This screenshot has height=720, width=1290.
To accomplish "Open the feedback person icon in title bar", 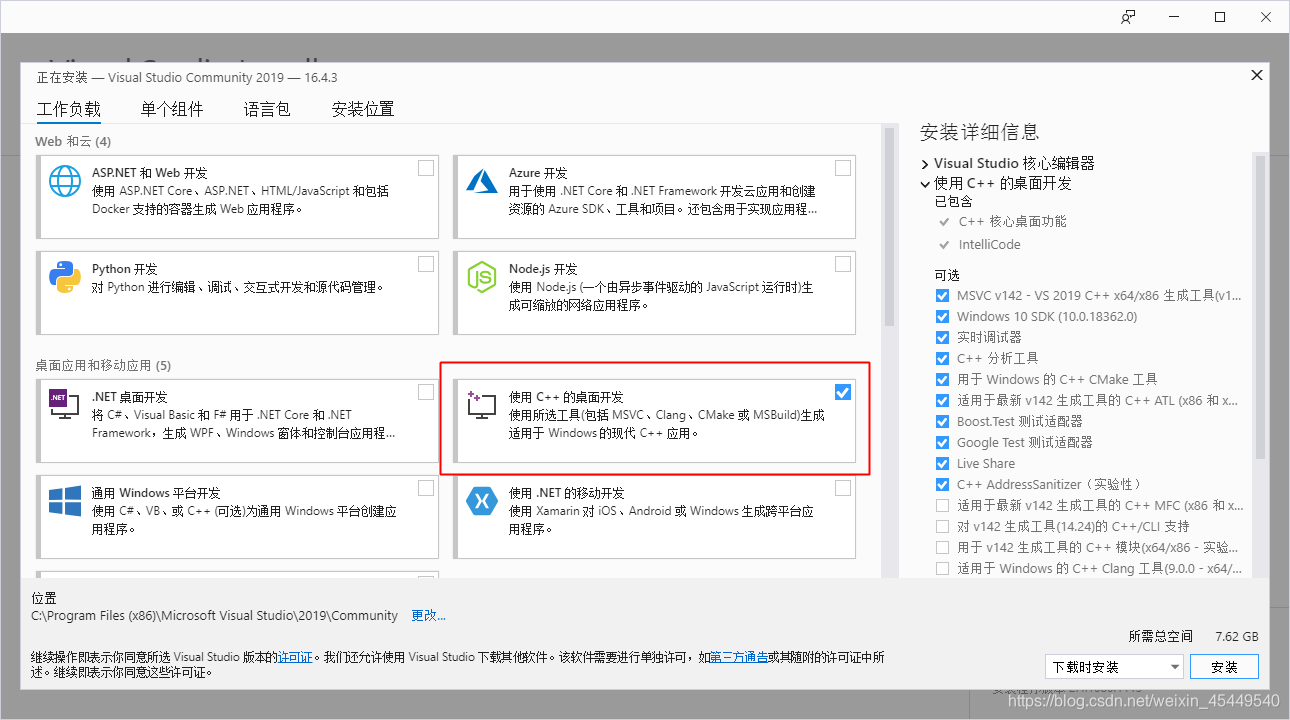I will [x=1127, y=16].
